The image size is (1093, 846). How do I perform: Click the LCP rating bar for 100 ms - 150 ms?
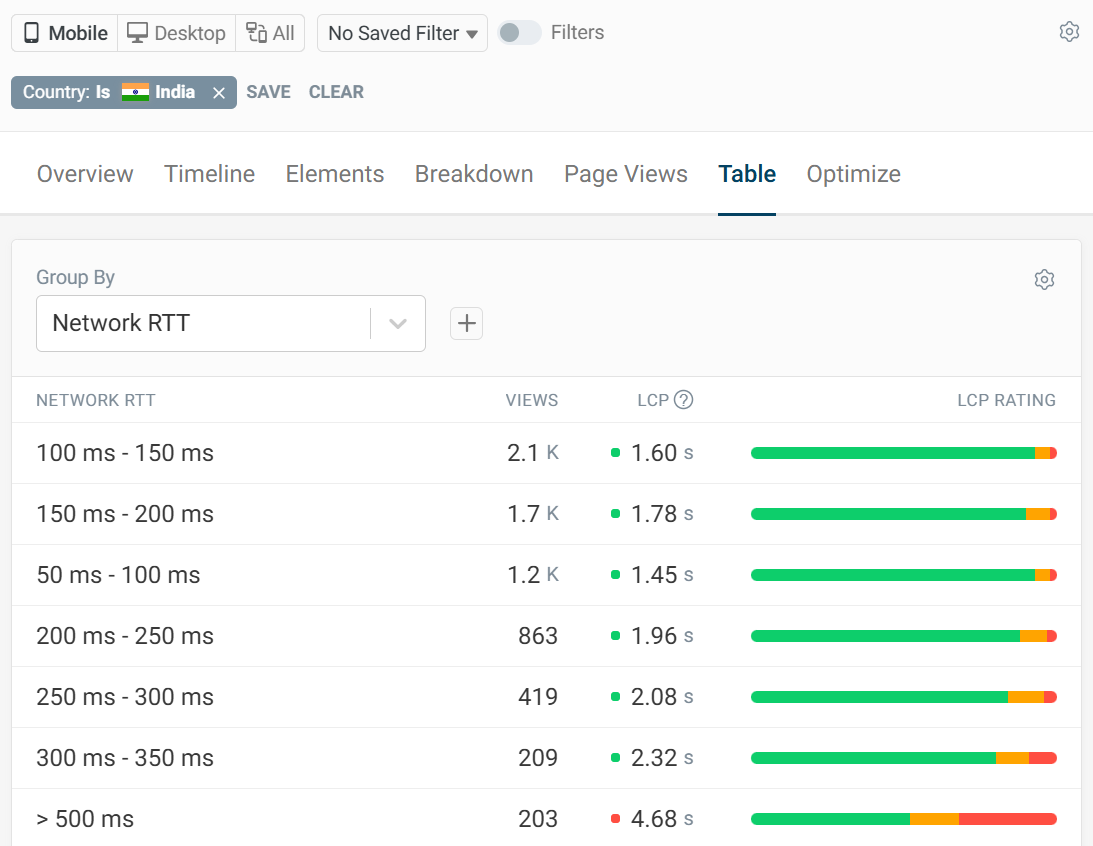click(x=903, y=452)
